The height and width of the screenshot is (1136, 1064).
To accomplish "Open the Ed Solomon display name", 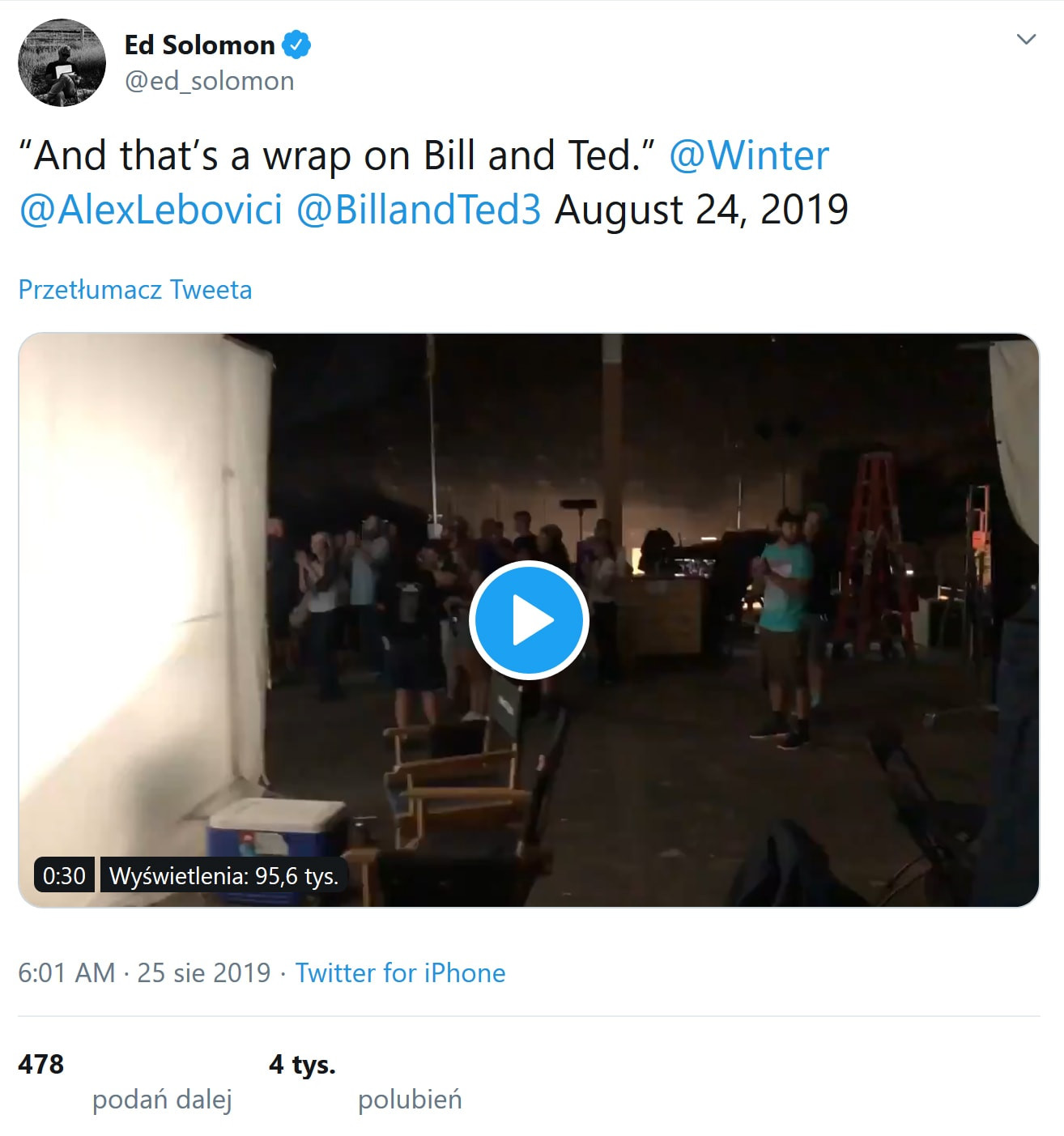I will 199,45.
